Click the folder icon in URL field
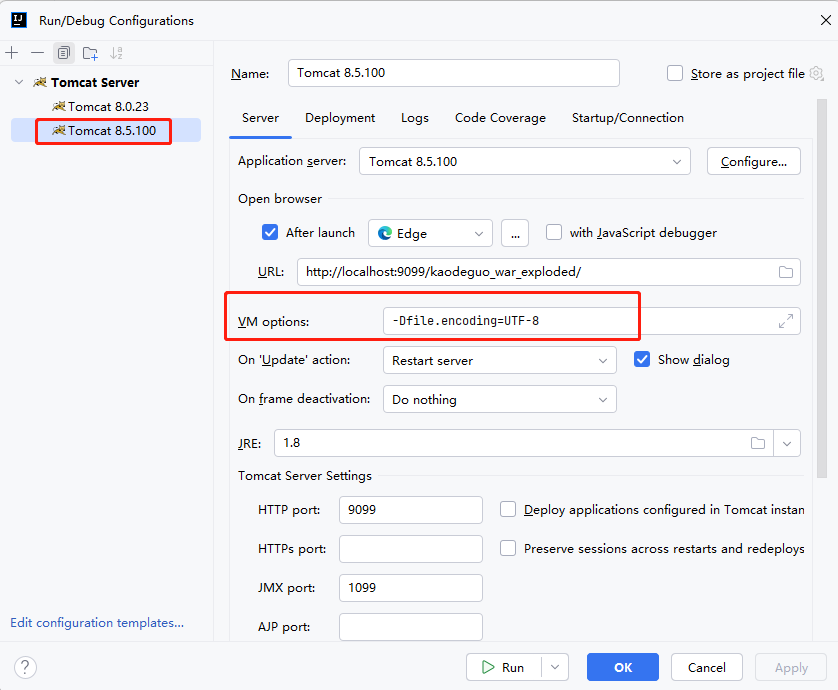Image resolution: width=838 pixels, height=690 pixels. click(x=786, y=272)
